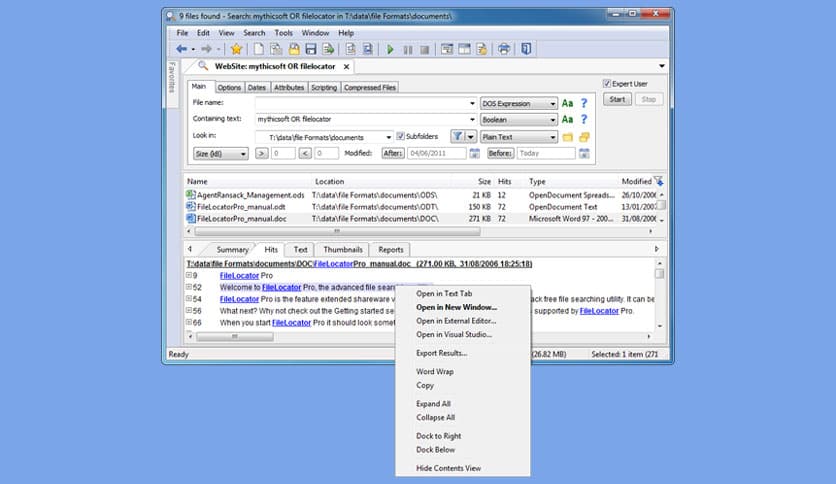The image size is (836, 484).
Task: Expand the File name history dropdown arrow
Action: (x=472, y=103)
